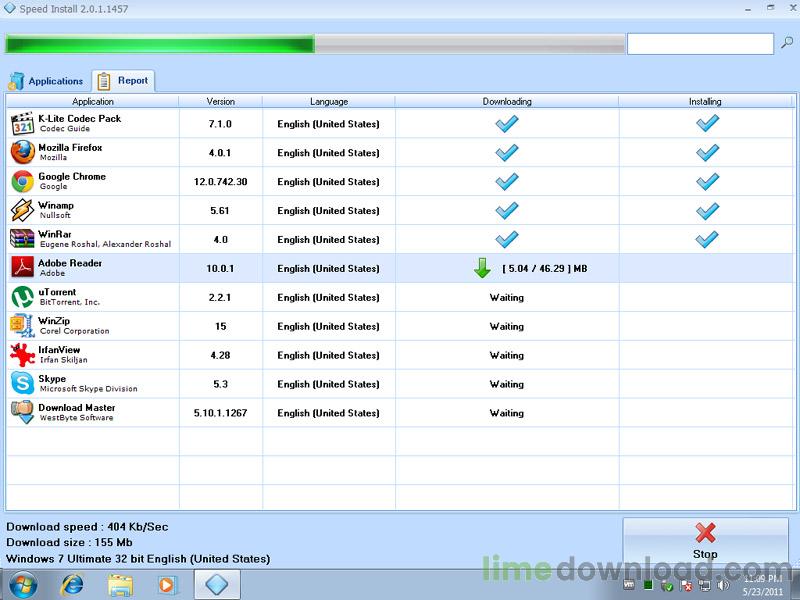Click the WinZip icon
This screenshot has width=800, height=600.
pyautogui.click(x=22, y=326)
